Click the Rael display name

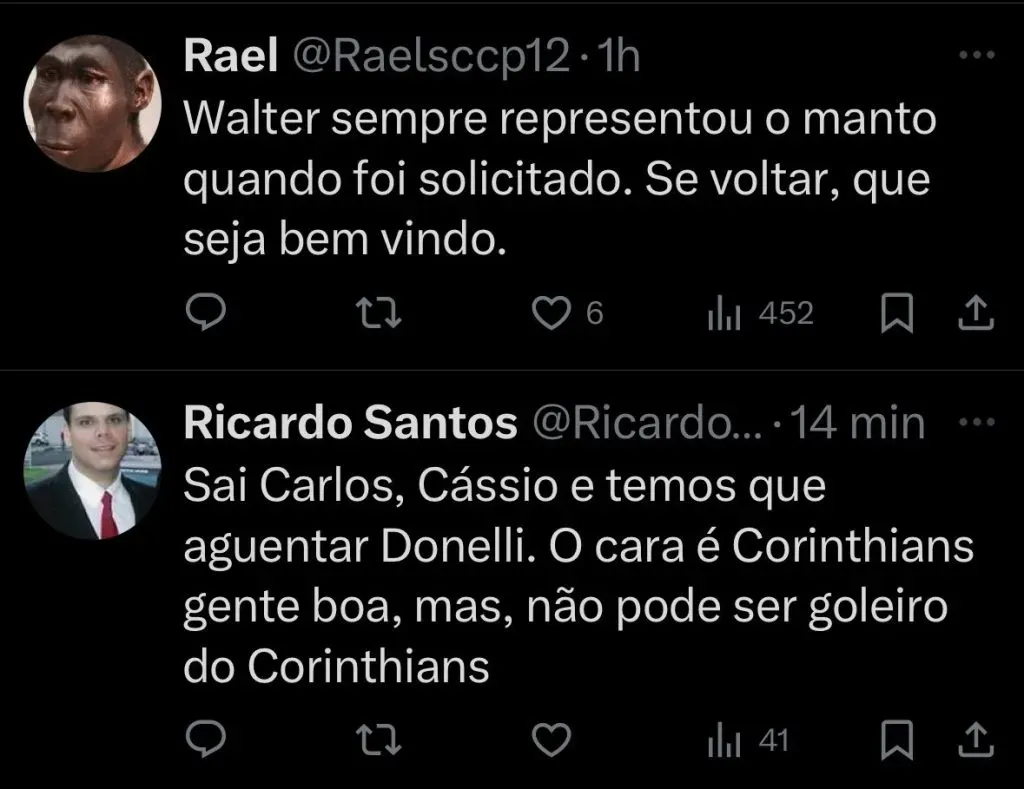[230, 58]
